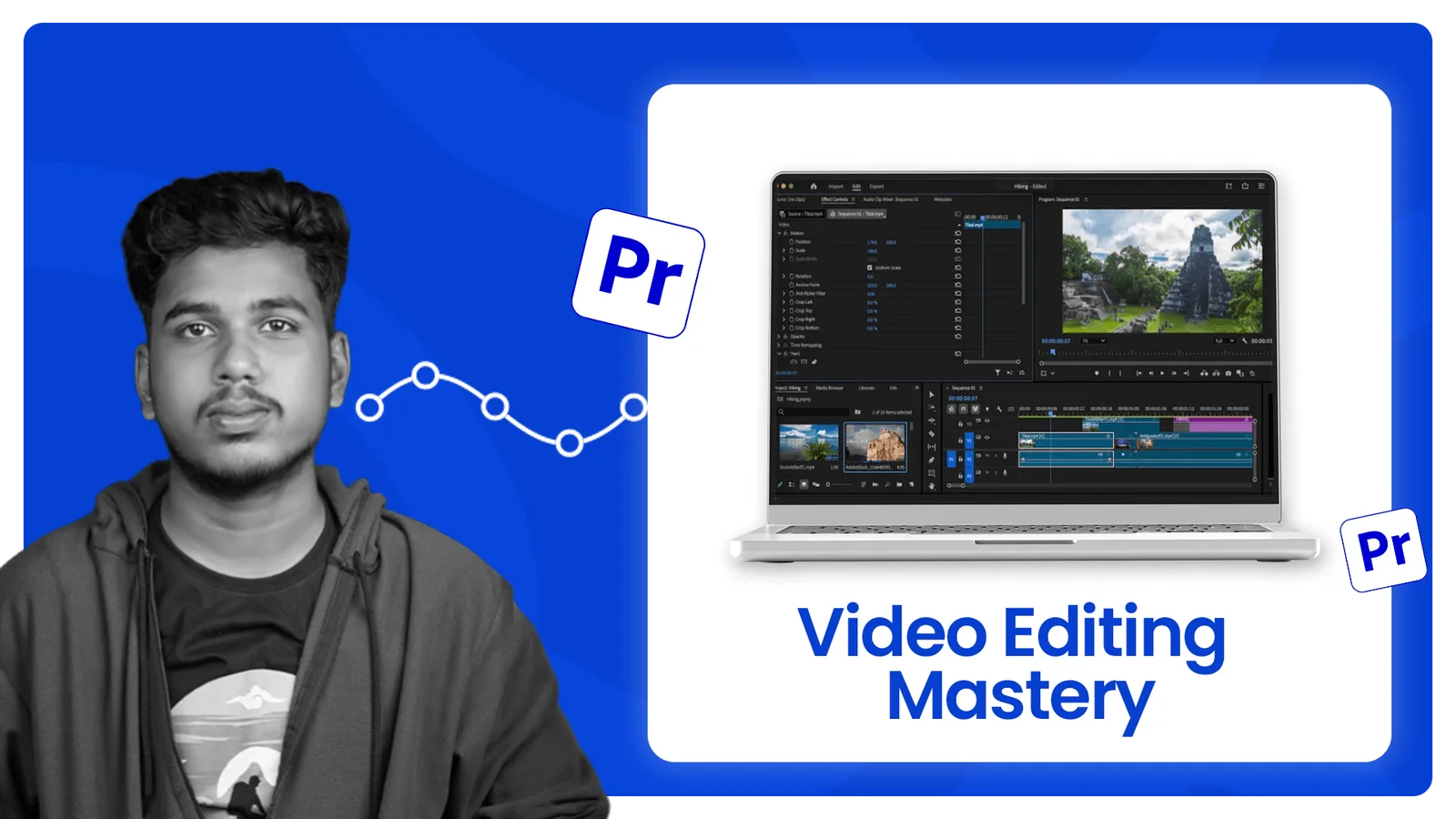The width and height of the screenshot is (1456, 819).
Task: Toggle Linked Selection in timeline
Action: pyautogui.click(x=975, y=409)
